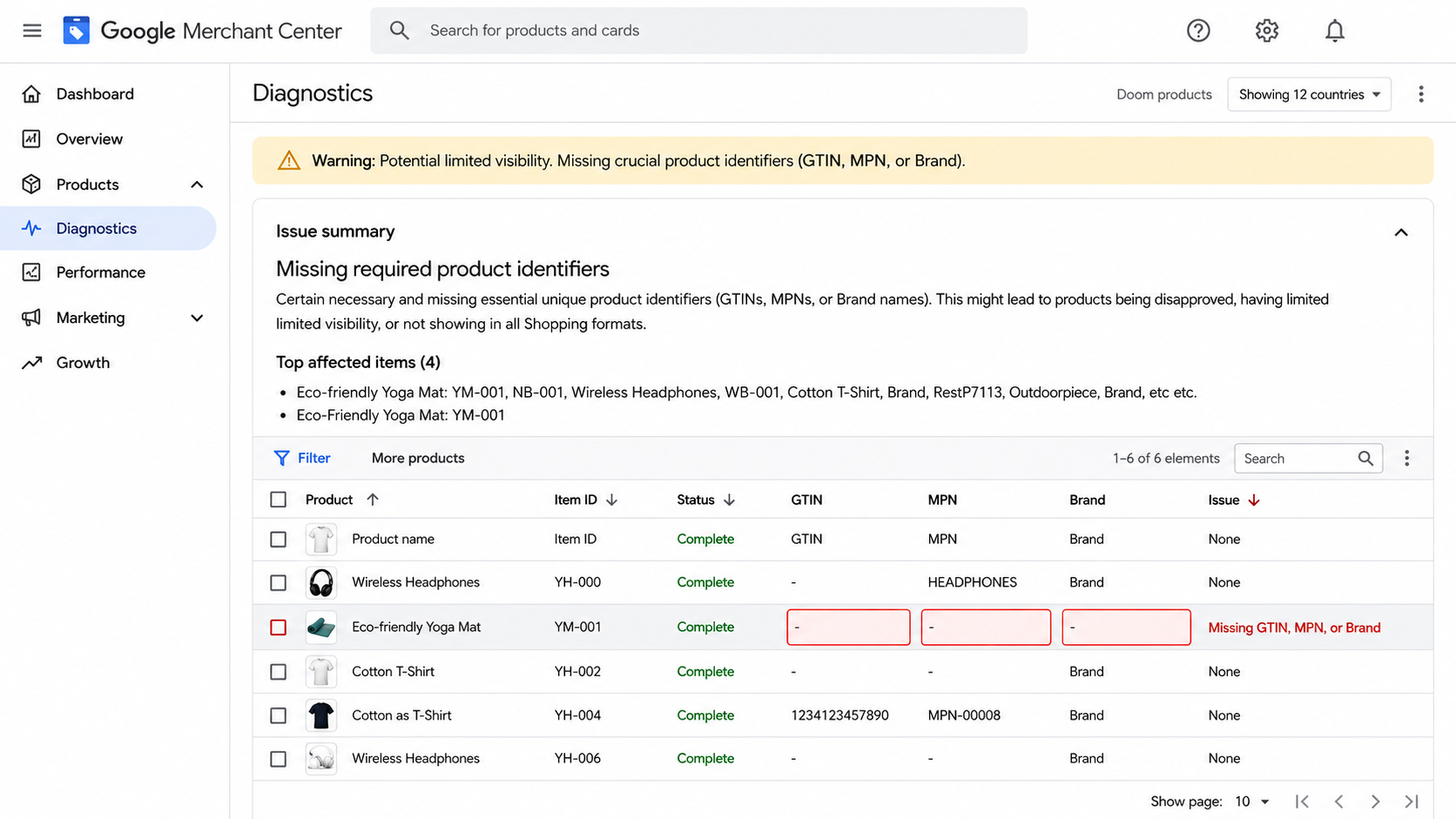The image size is (1456, 819).
Task: Check the Eco-friendly Yoga Mat row checkbox
Action: [x=278, y=627]
